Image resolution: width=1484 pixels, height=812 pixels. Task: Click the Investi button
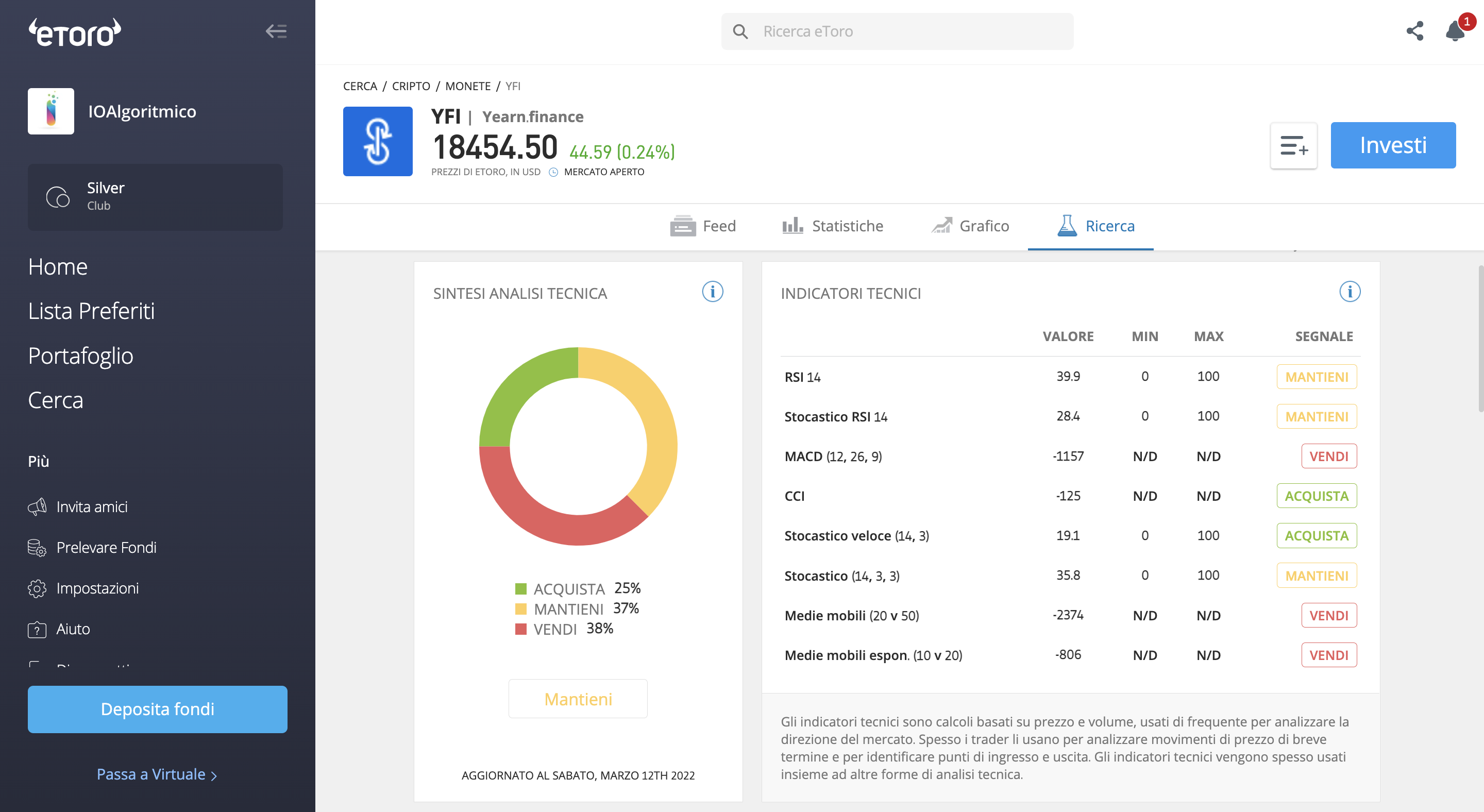click(x=1393, y=145)
